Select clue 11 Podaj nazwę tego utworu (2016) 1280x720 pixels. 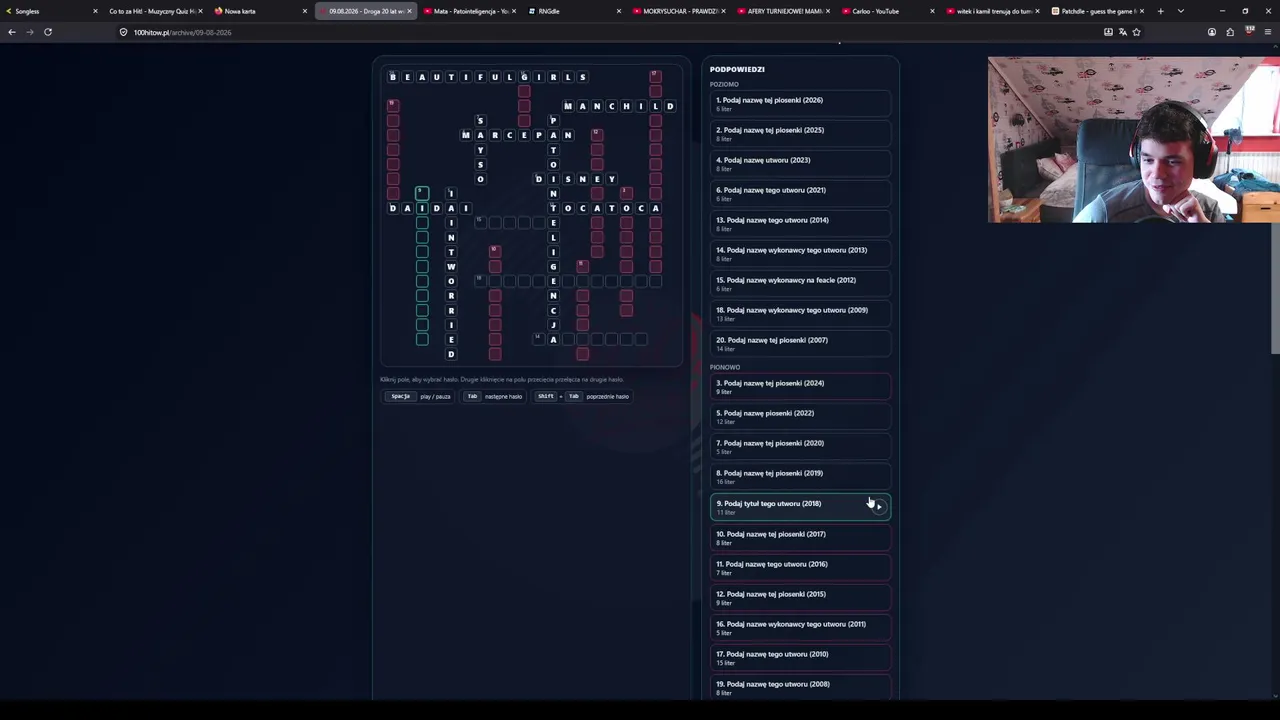pyautogui.click(x=800, y=567)
